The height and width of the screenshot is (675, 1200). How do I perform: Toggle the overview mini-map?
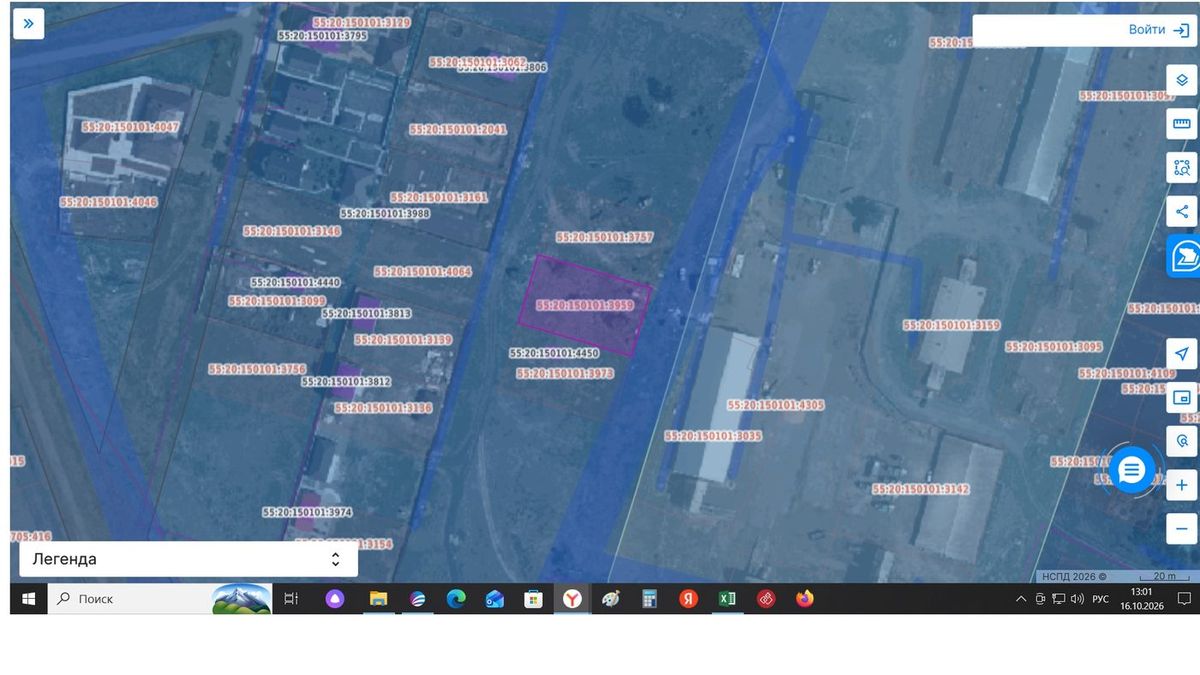click(x=1182, y=397)
